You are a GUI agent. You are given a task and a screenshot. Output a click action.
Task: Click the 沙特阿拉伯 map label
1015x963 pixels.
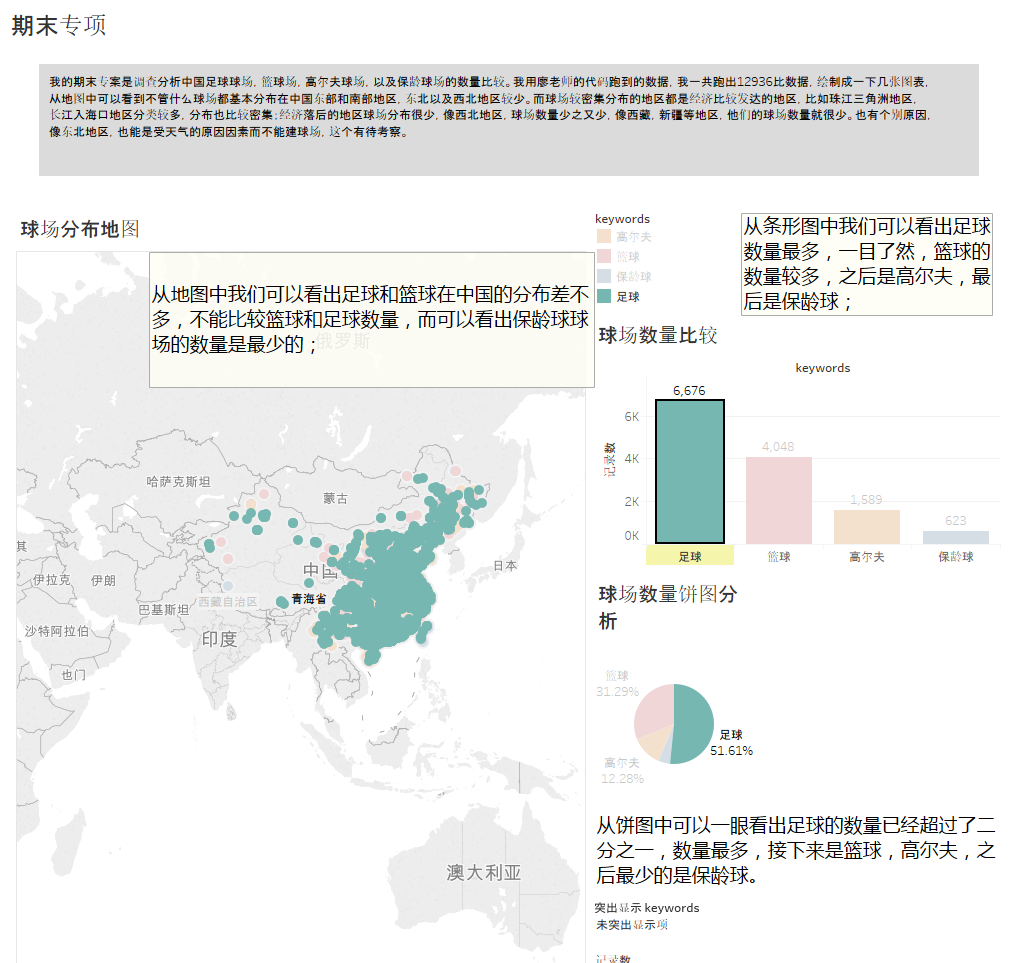tap(56, 631)
